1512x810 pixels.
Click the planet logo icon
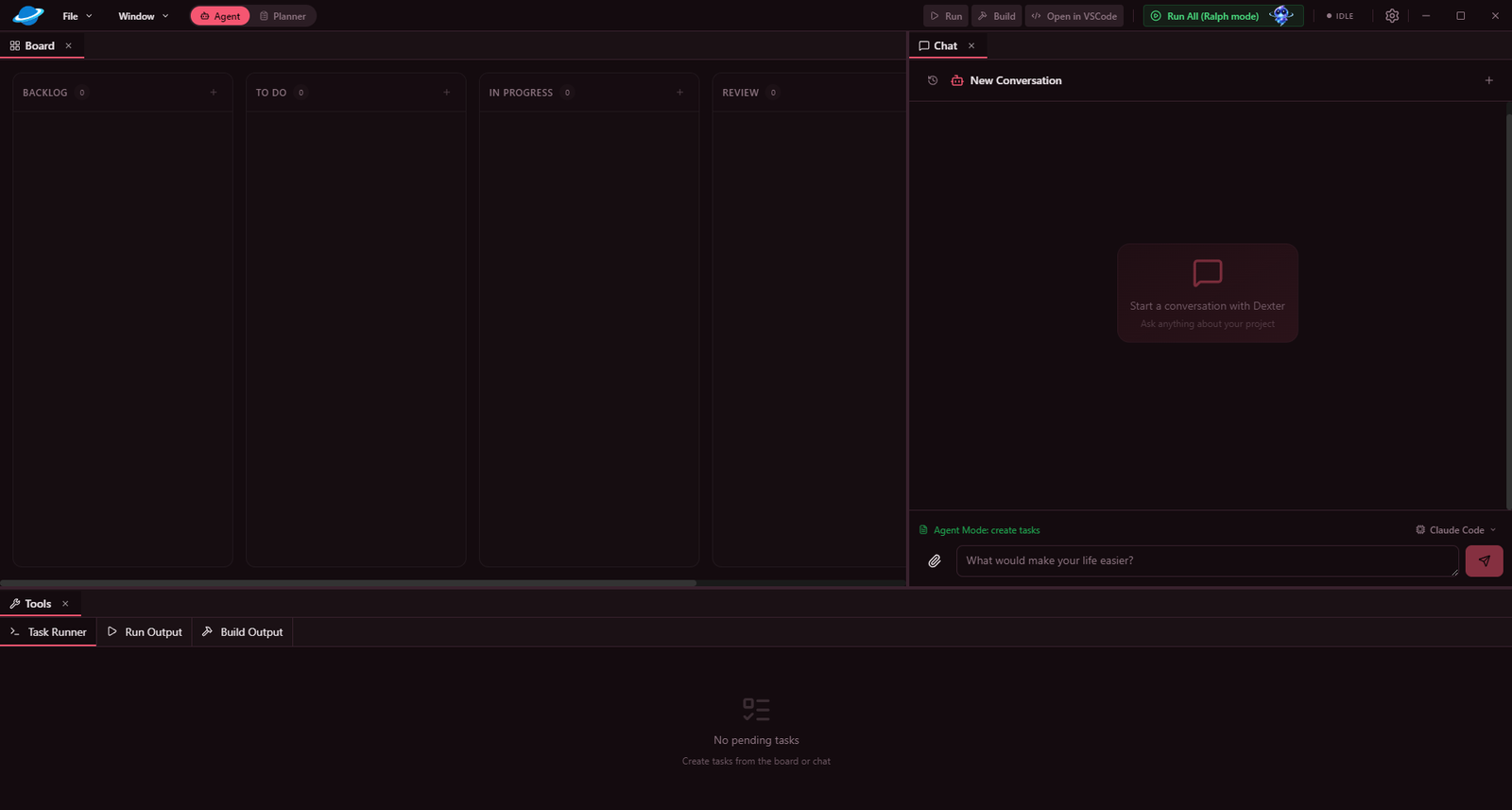coord(27,15)
